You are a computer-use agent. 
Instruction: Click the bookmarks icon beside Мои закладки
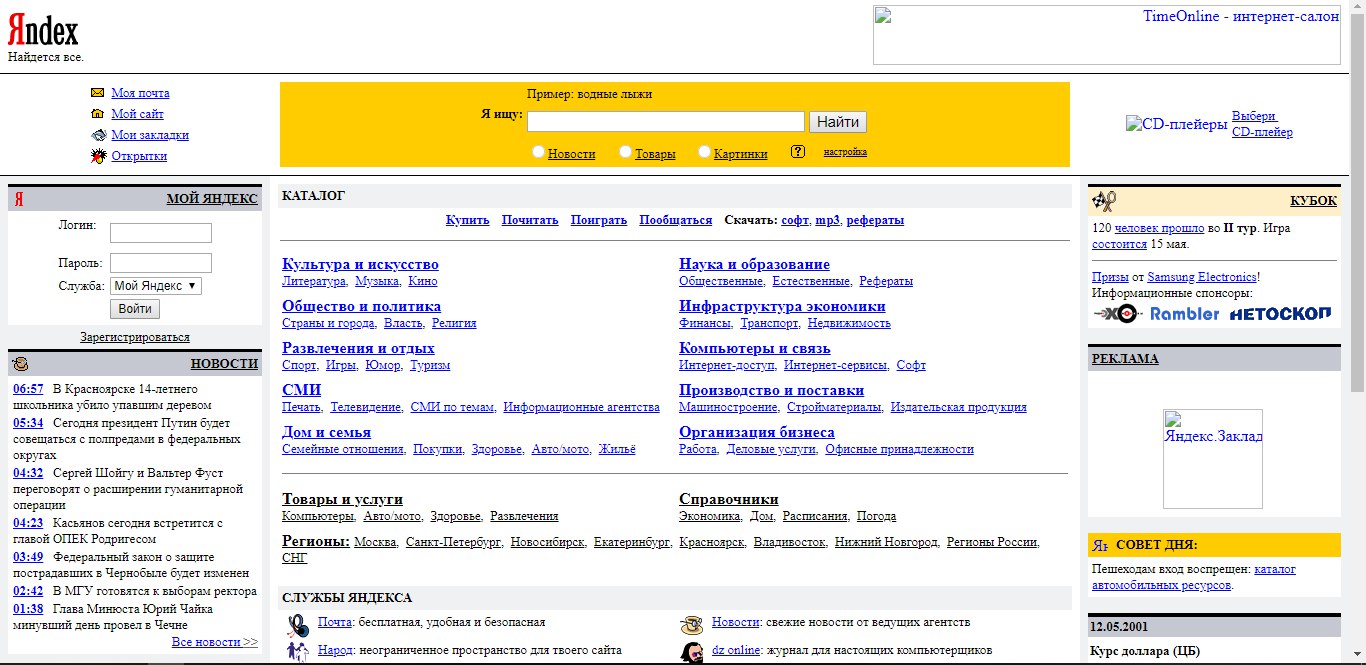click(97, 135)
